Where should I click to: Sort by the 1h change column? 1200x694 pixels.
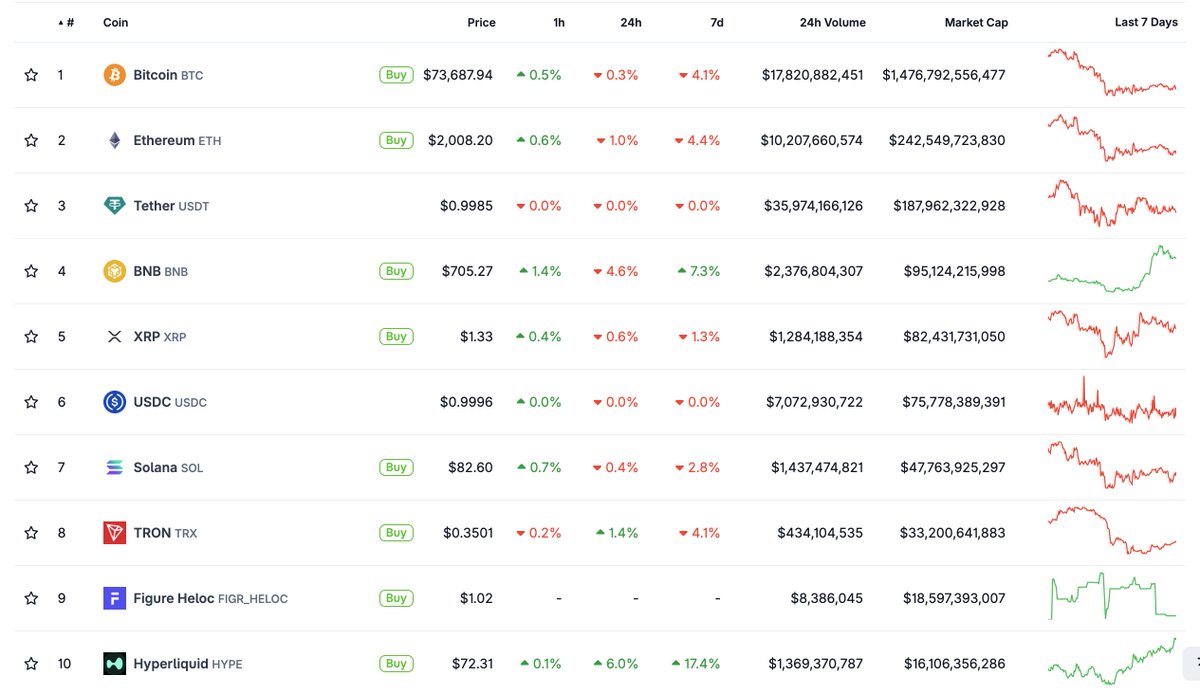click(x=558, y=22)
